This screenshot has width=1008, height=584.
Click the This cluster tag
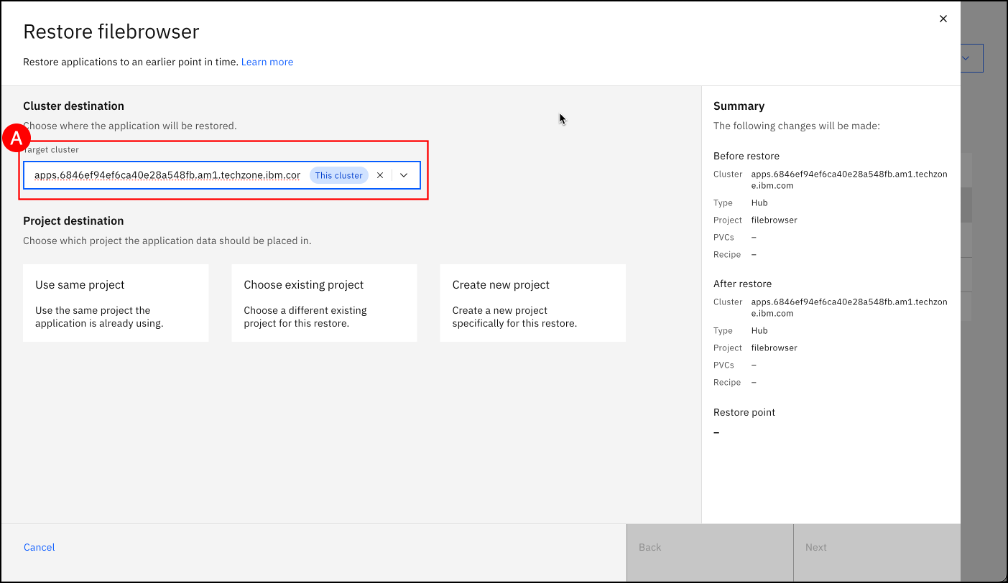click(x=339, y=175)
